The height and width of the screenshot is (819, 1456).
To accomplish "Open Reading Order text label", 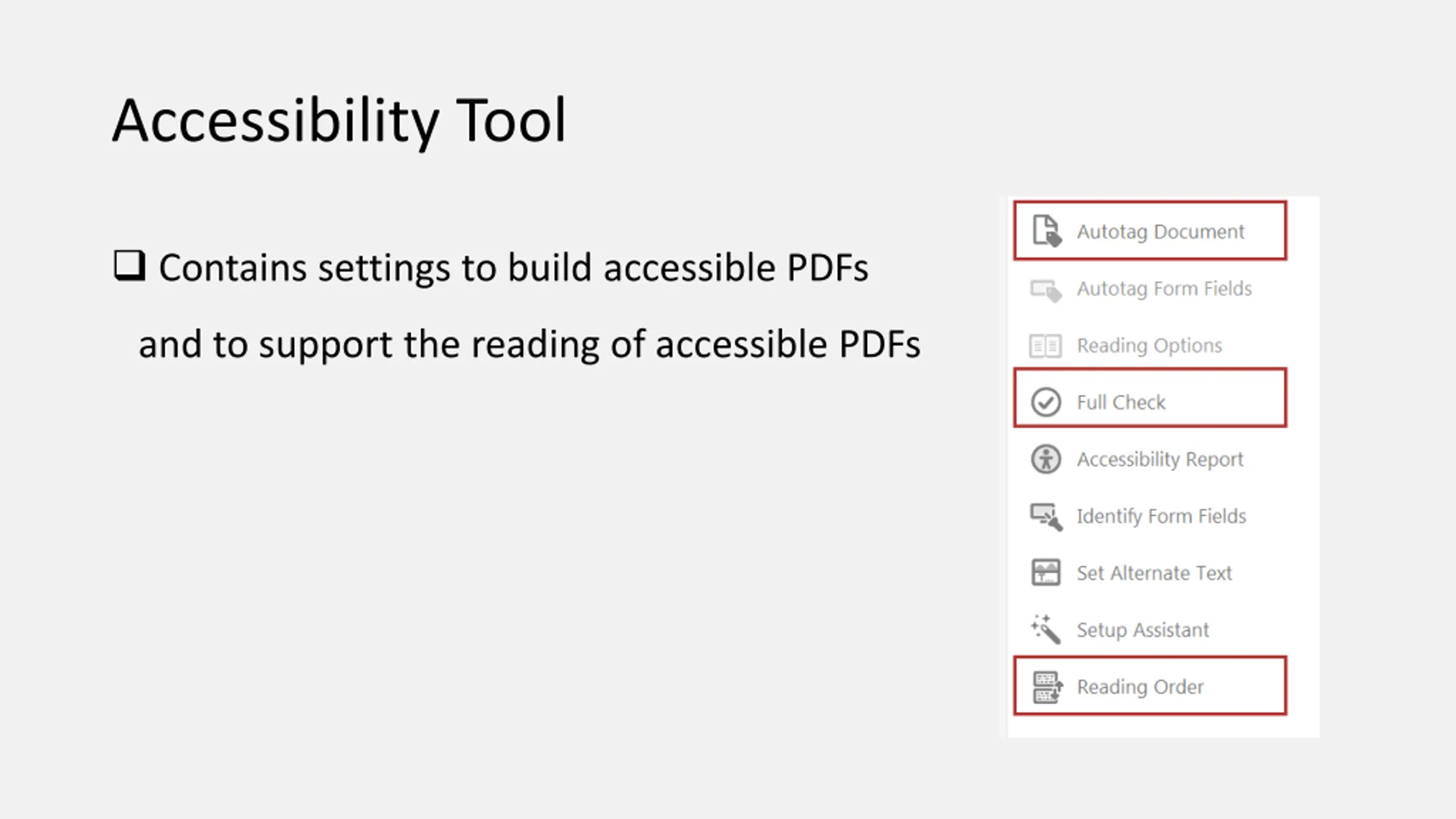I will 1140,687.
